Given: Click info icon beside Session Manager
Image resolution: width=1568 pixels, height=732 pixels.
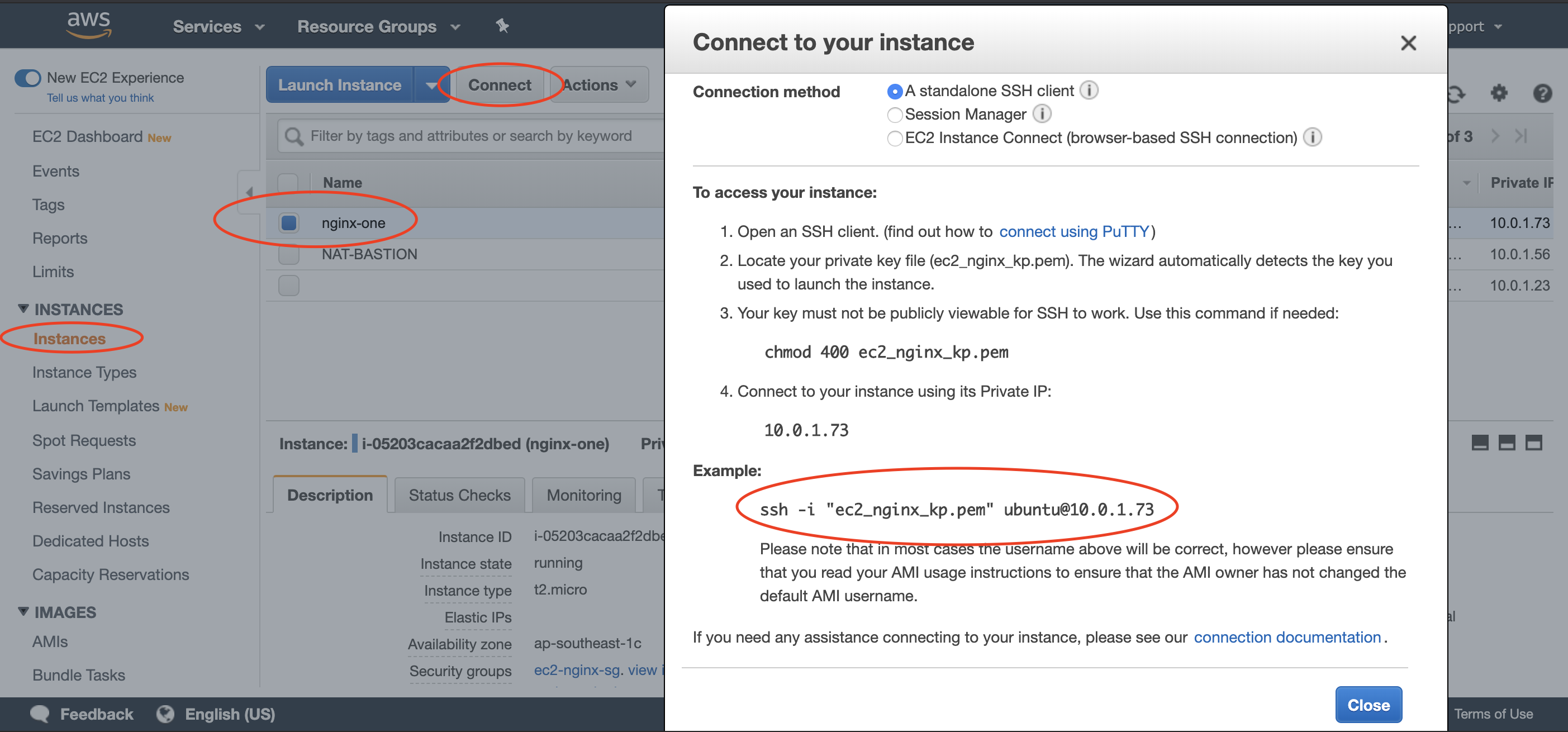Looking at the screenshot, I should coord(1042,114).
